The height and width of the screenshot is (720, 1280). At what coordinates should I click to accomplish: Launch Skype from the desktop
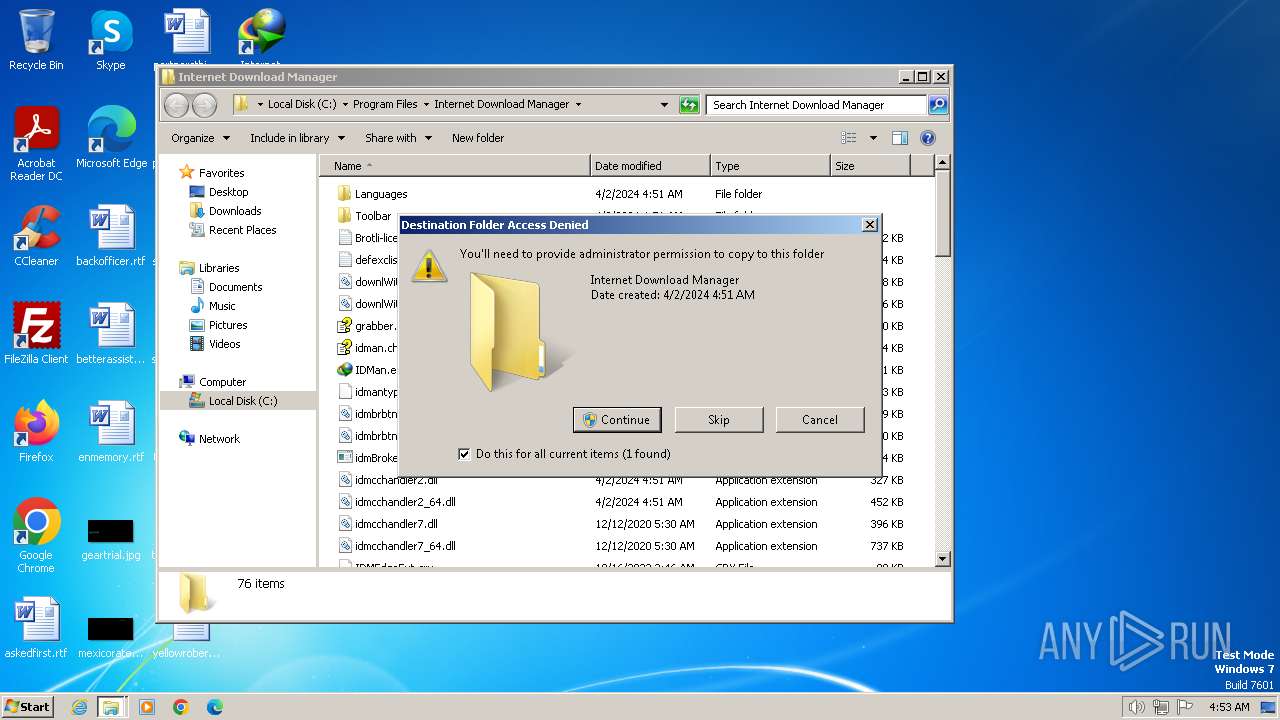[x=110, y=40]
